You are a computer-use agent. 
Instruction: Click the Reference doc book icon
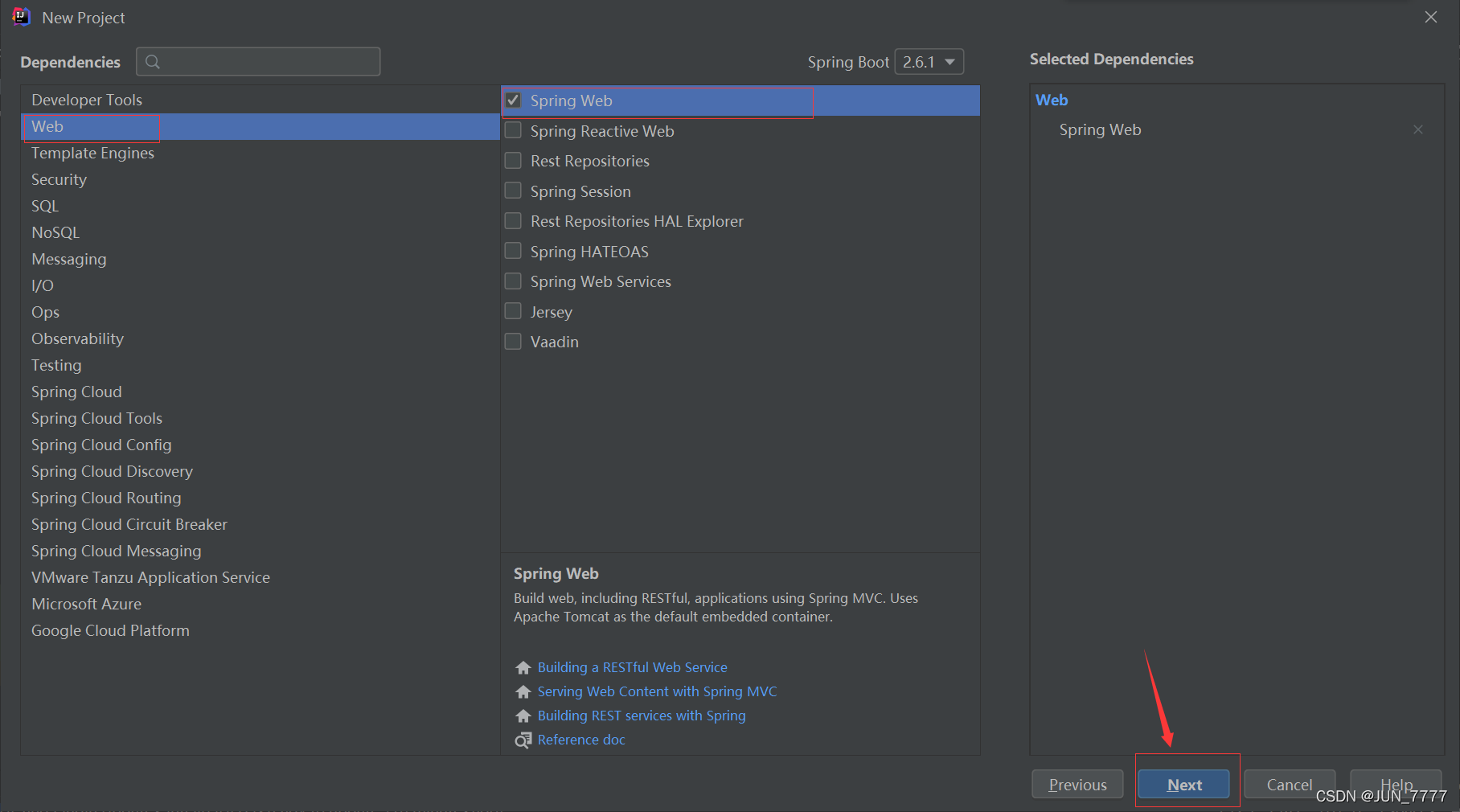(523, 740)
